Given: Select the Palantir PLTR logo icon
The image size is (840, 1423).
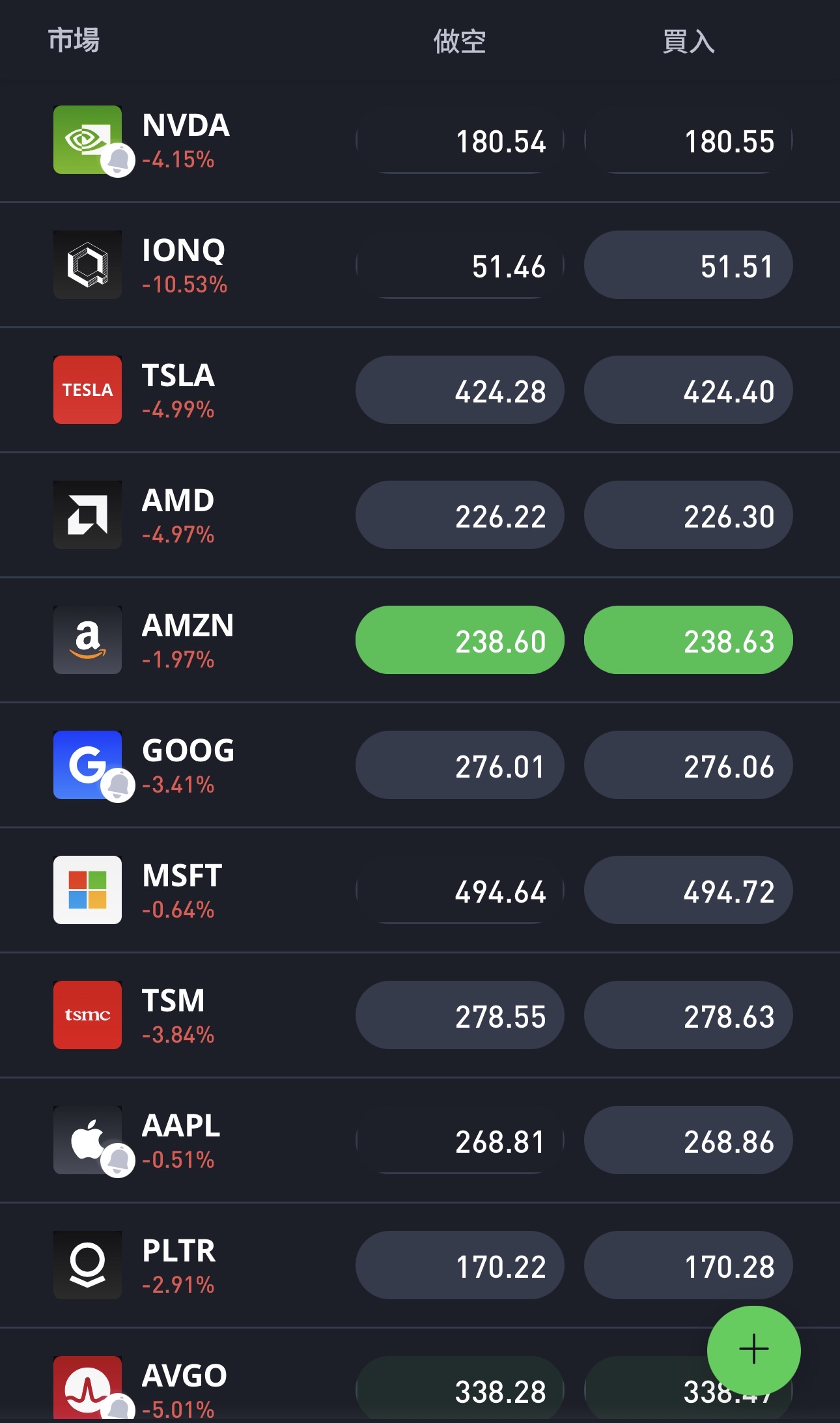Looking at the screenshot, I should coord(87,1265).
